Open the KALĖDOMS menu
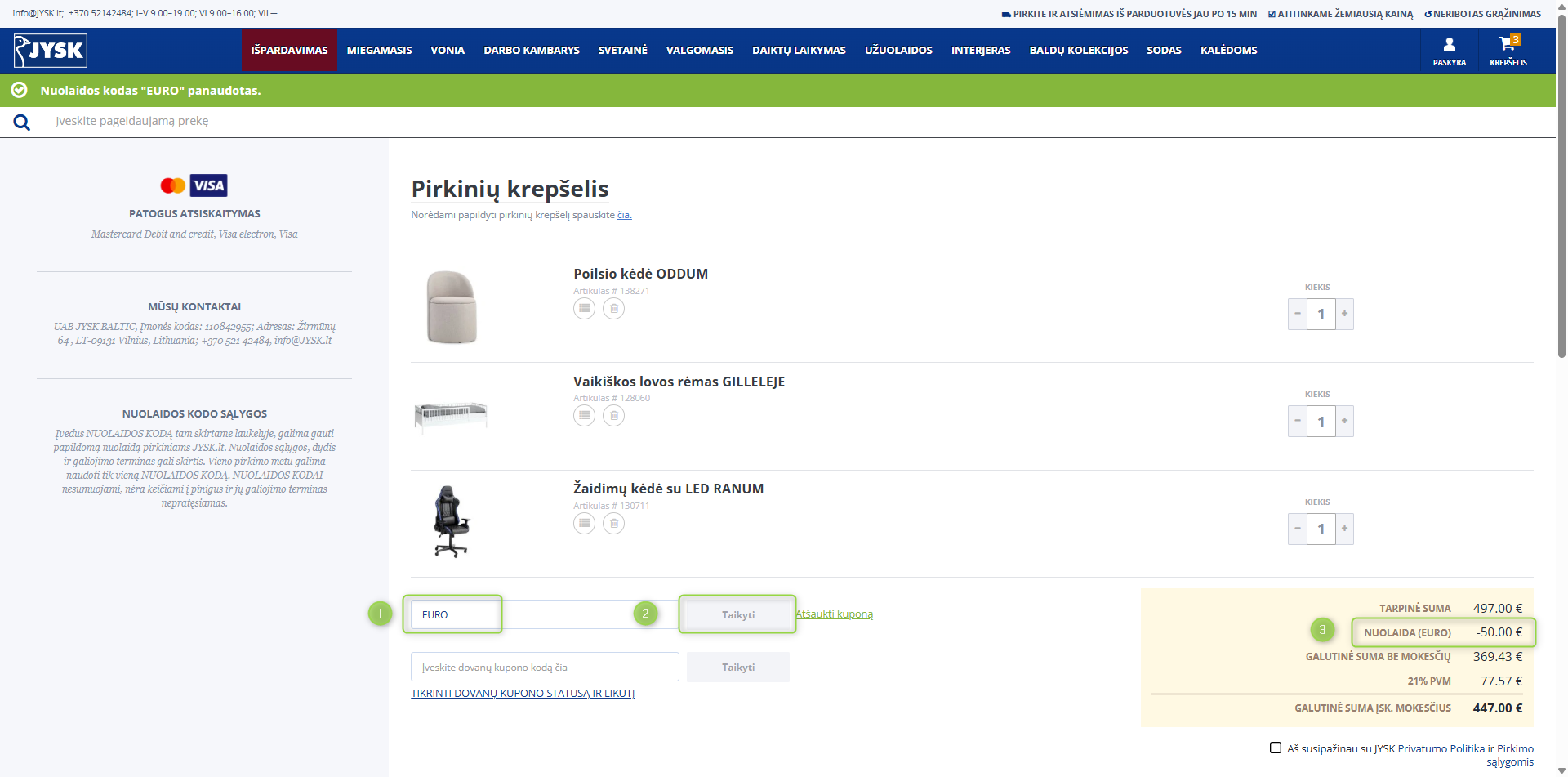 (x=1229, y=51)
